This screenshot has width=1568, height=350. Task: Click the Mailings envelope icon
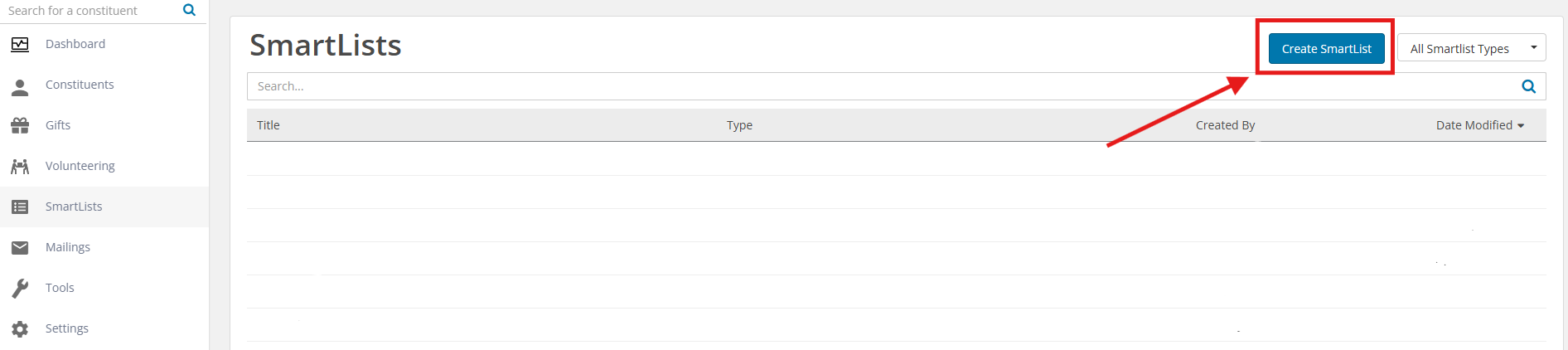[x=20, y=248]
